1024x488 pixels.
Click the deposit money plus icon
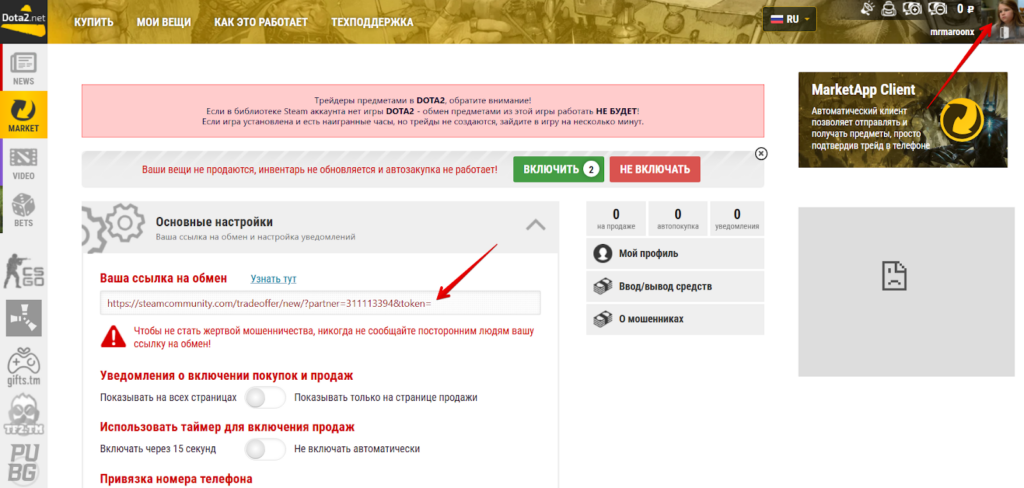[912, 8]
